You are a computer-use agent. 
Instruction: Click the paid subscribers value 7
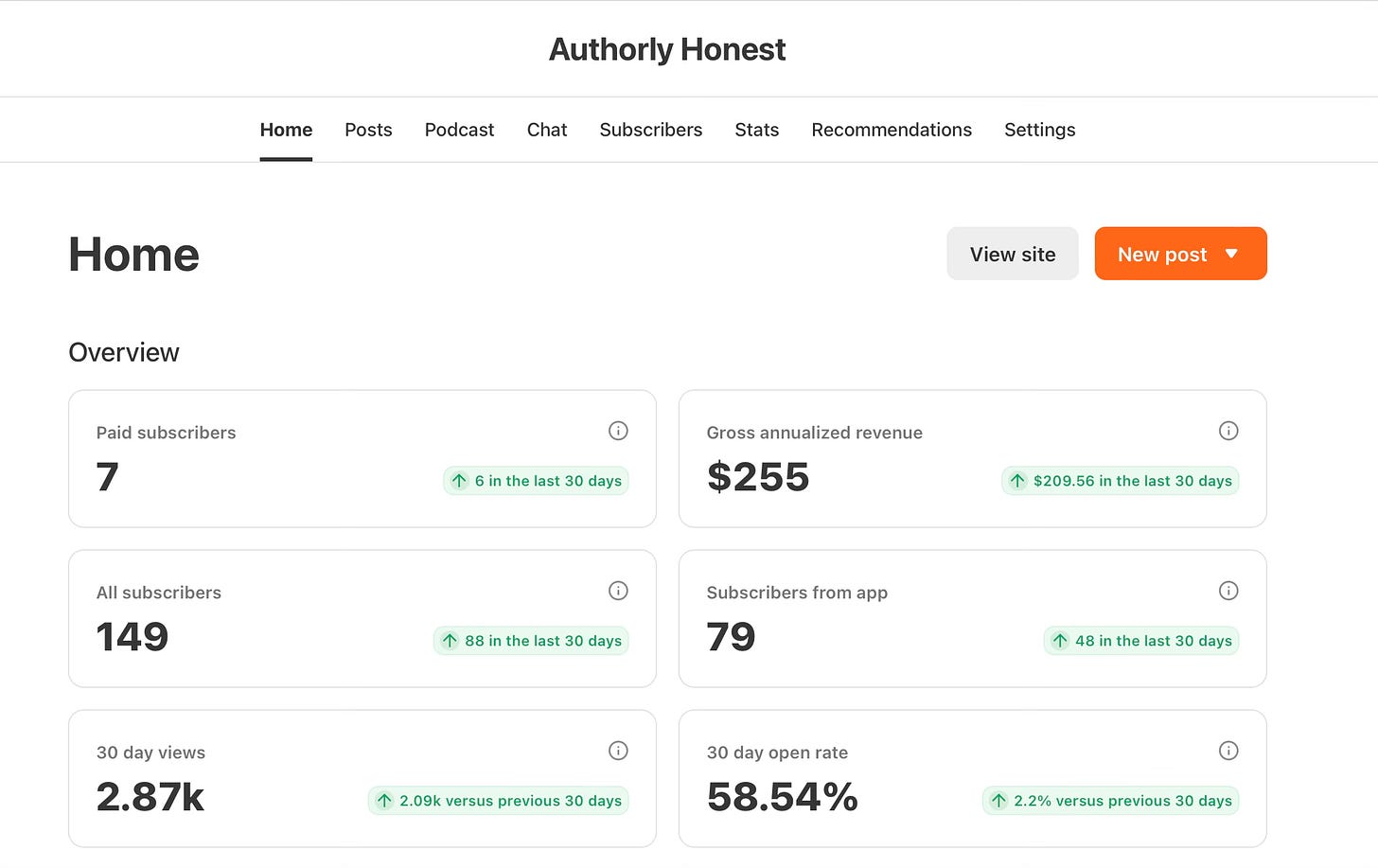pyautogui.click(x=108, y=477)
